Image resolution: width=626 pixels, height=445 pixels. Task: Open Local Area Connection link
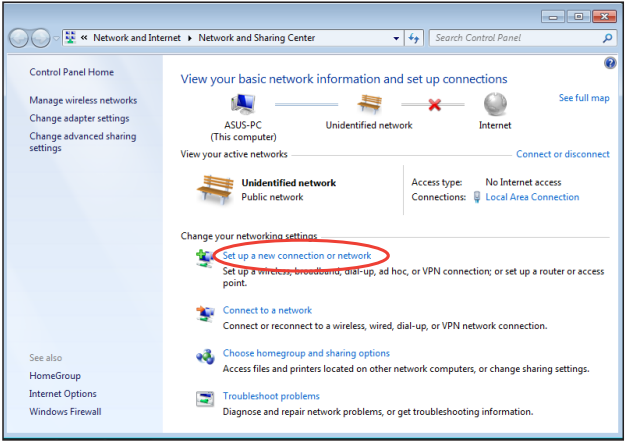(x=532, y=197)
